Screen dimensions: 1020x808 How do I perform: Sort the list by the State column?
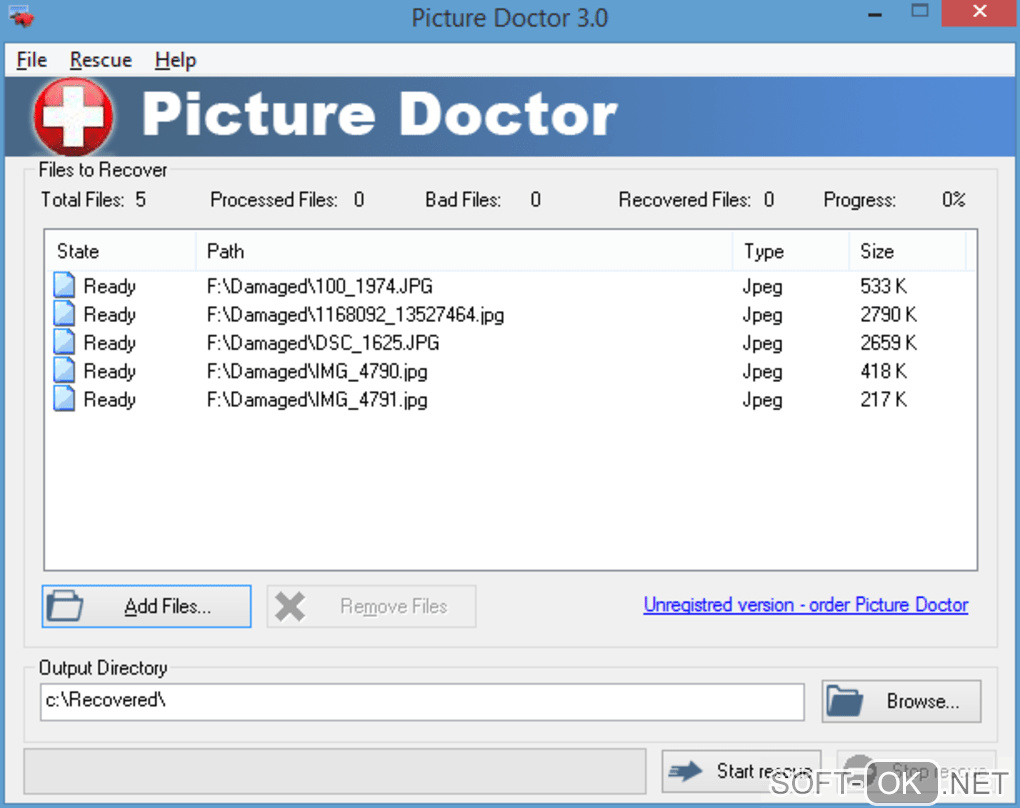pos(120,251)
